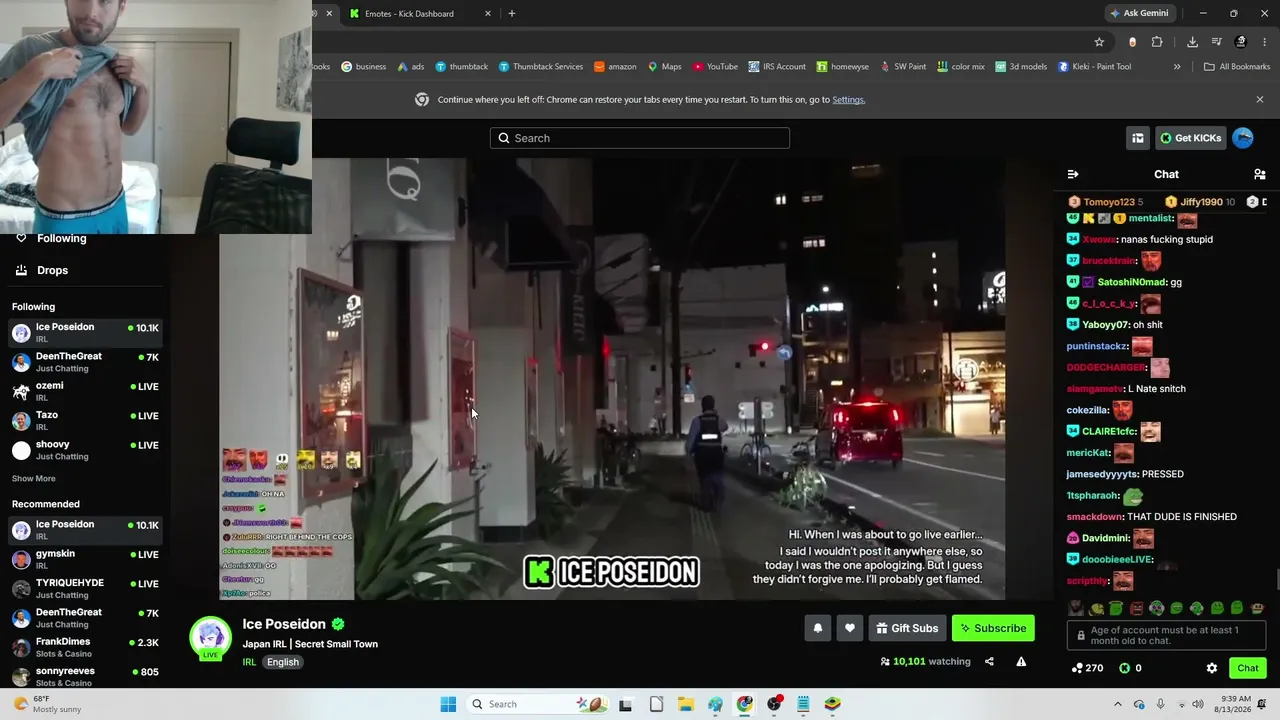Show hidden system tray icons
This screenshot has width=1280, height=720.
point(1118,704)
